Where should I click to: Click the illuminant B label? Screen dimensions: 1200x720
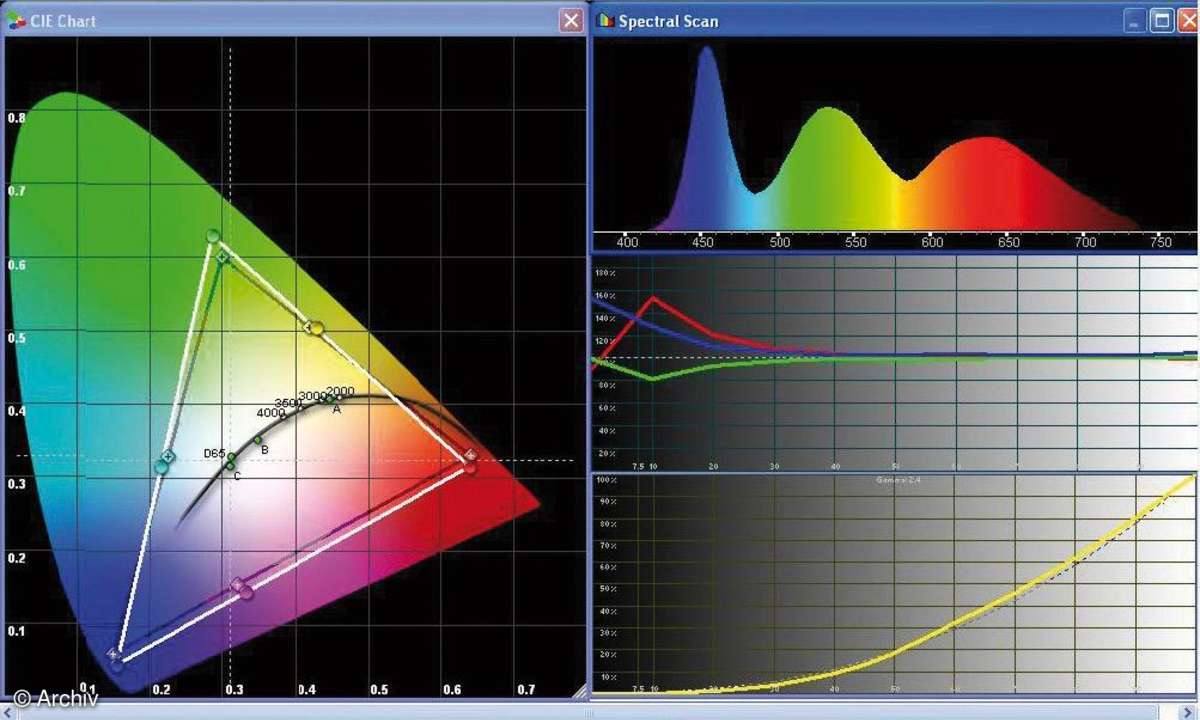pyautogui.click(x=264, y=450)
